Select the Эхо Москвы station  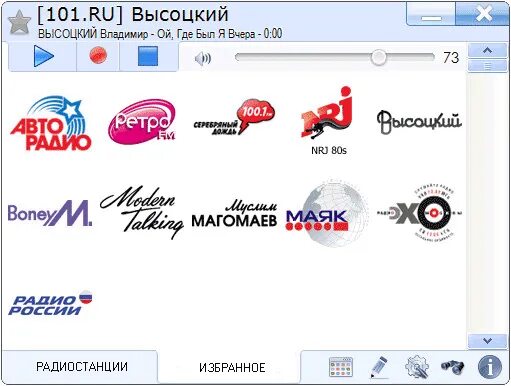[x=420, y=213]
